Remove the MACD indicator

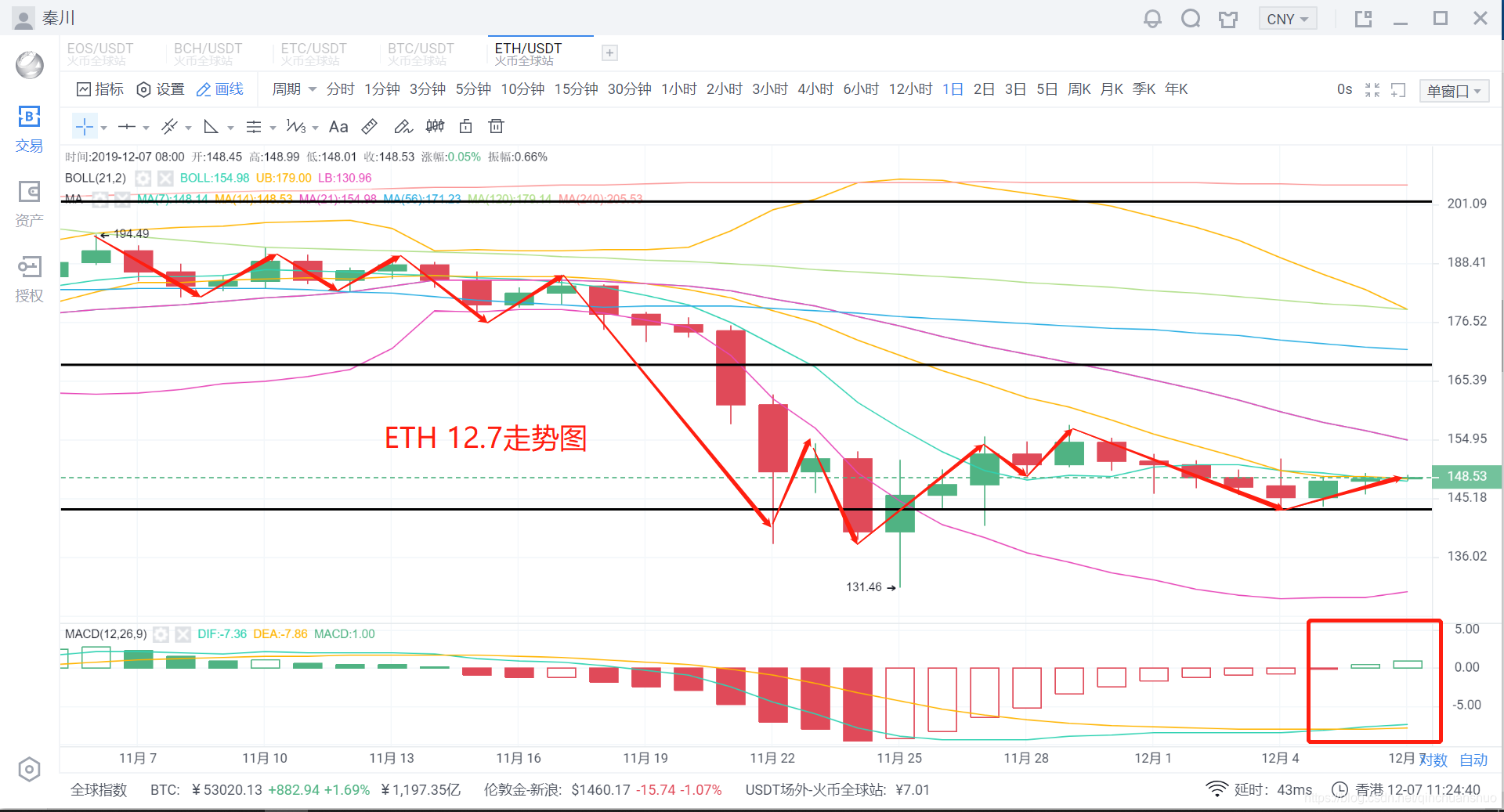point(183,634)
